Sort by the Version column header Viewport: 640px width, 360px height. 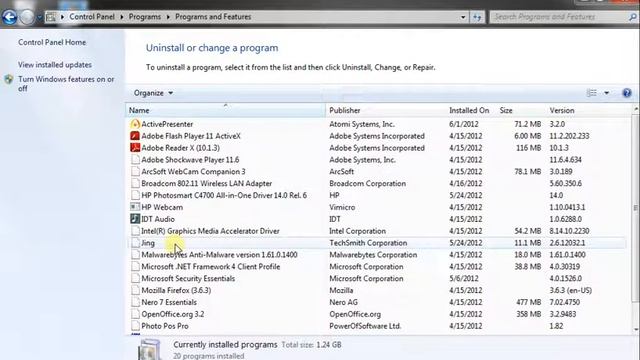[x=589, y=110]
